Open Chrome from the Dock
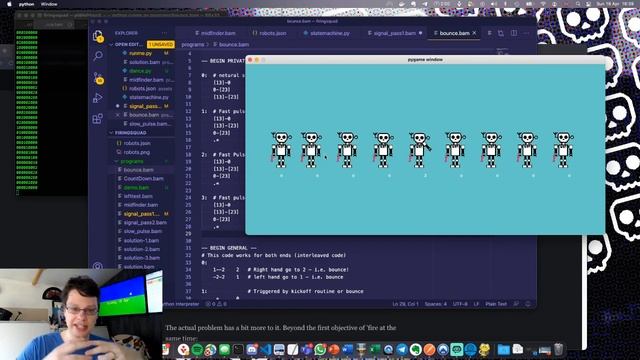This screenshot has height=360, width=640. tap(211, 349)
